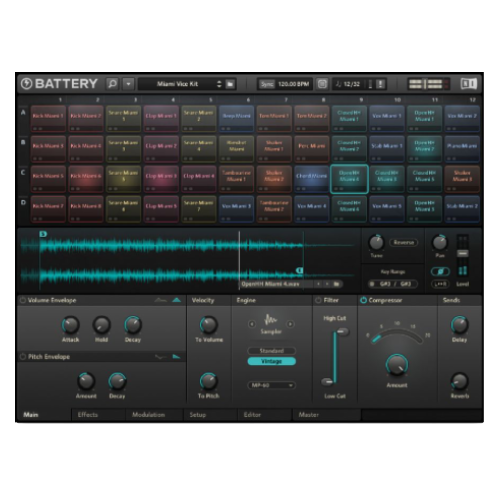Toggle the Reverse sample button
Image resolution: width=500 pixels, height=500 pixels.
point(404,242)
